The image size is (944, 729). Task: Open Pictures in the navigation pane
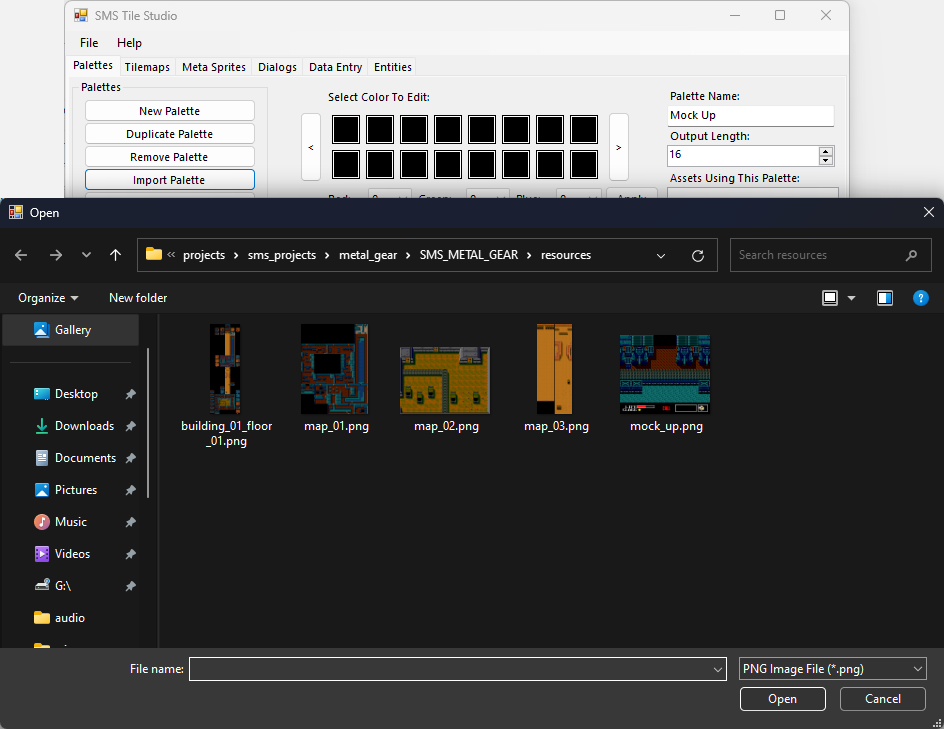tap(76, 489)
